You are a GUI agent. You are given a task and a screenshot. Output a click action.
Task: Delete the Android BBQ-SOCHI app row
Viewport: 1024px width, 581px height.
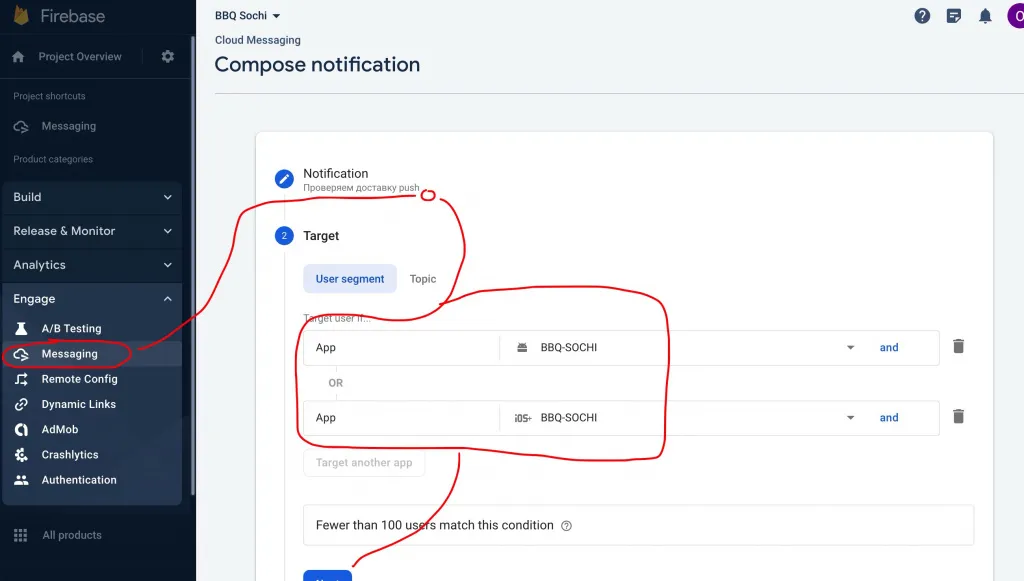click(x=958, y=347)
